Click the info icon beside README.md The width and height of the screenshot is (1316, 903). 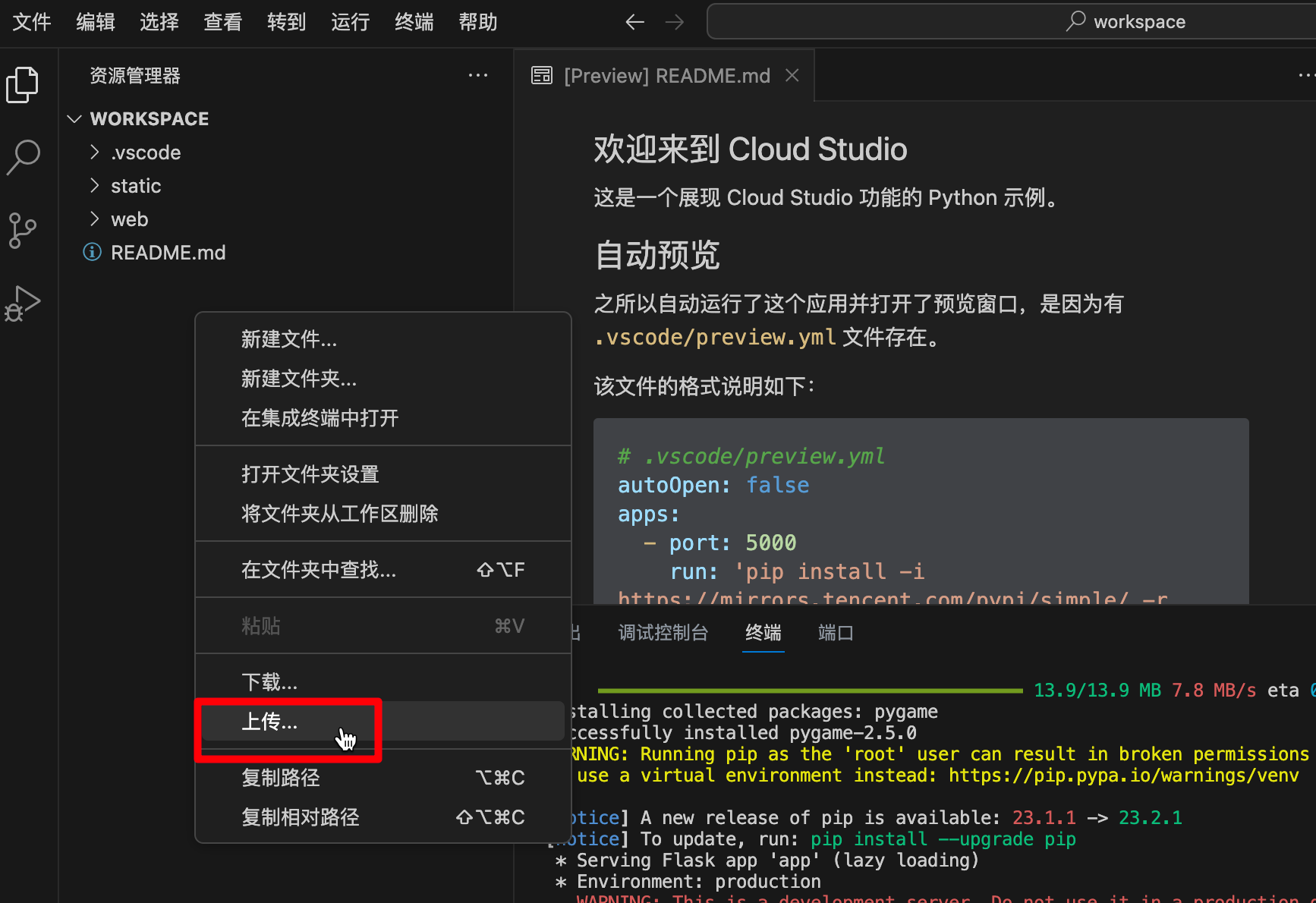click(92, 252)
